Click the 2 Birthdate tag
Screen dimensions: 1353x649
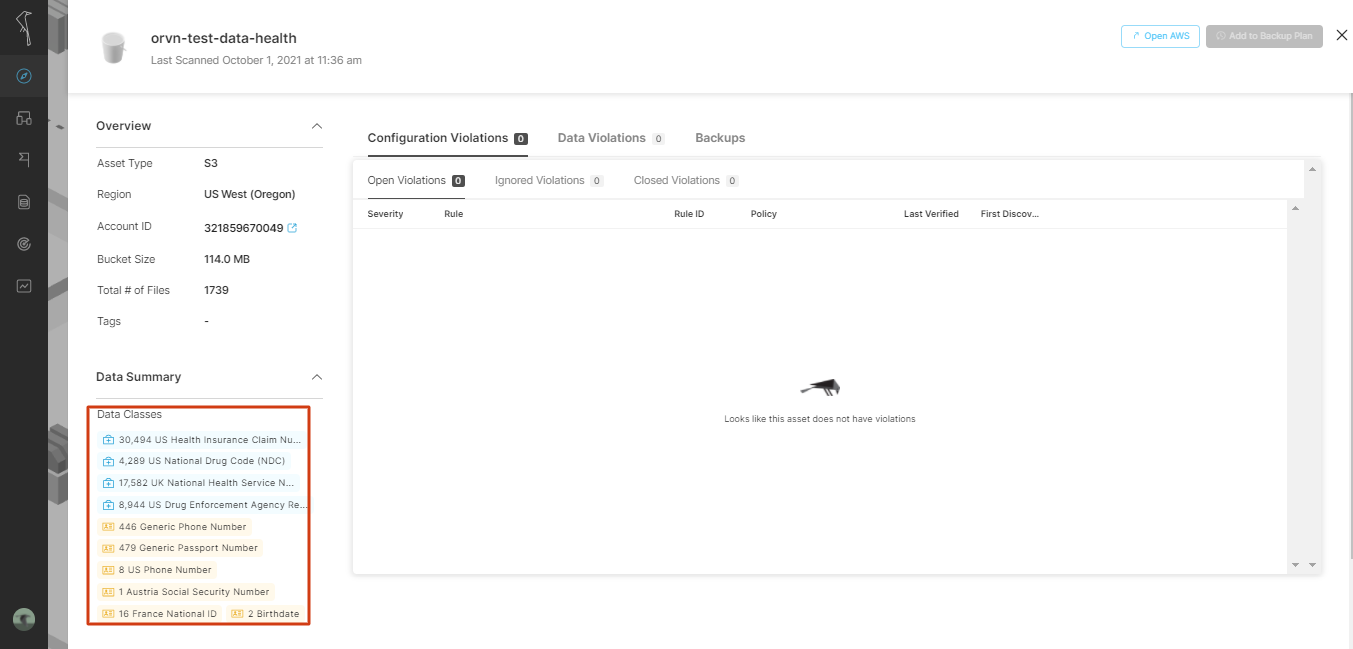266,614
